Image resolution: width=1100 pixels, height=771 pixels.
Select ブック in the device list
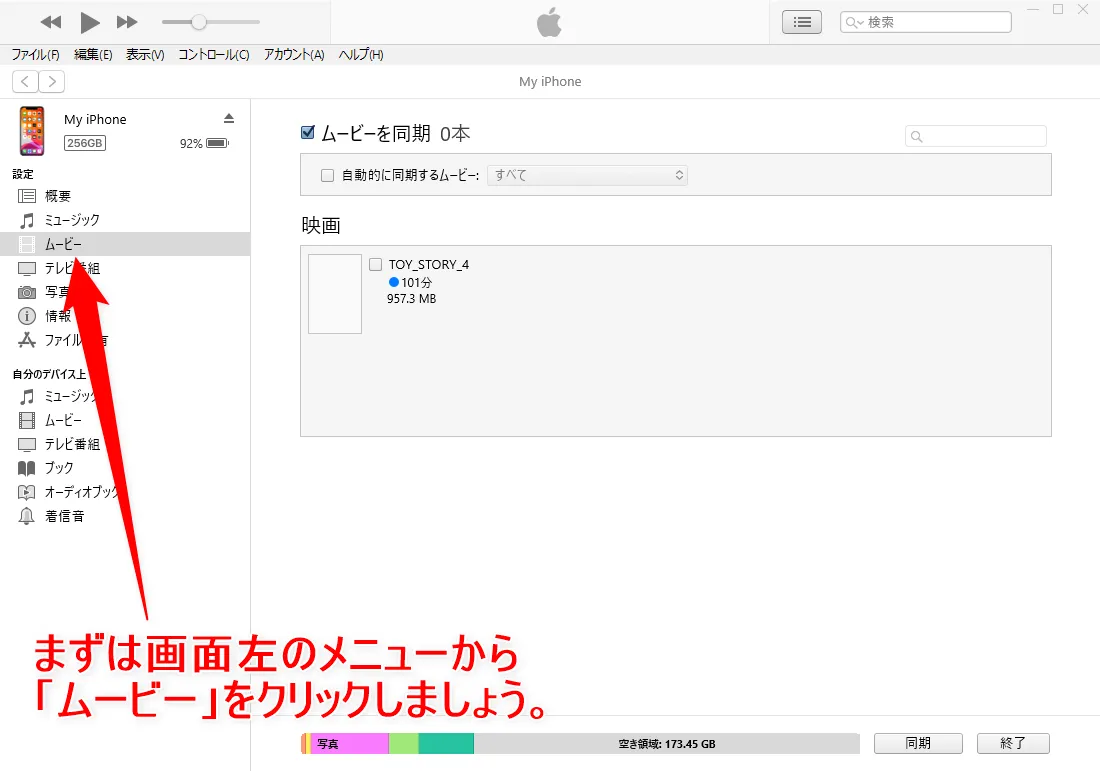[125, 468]
